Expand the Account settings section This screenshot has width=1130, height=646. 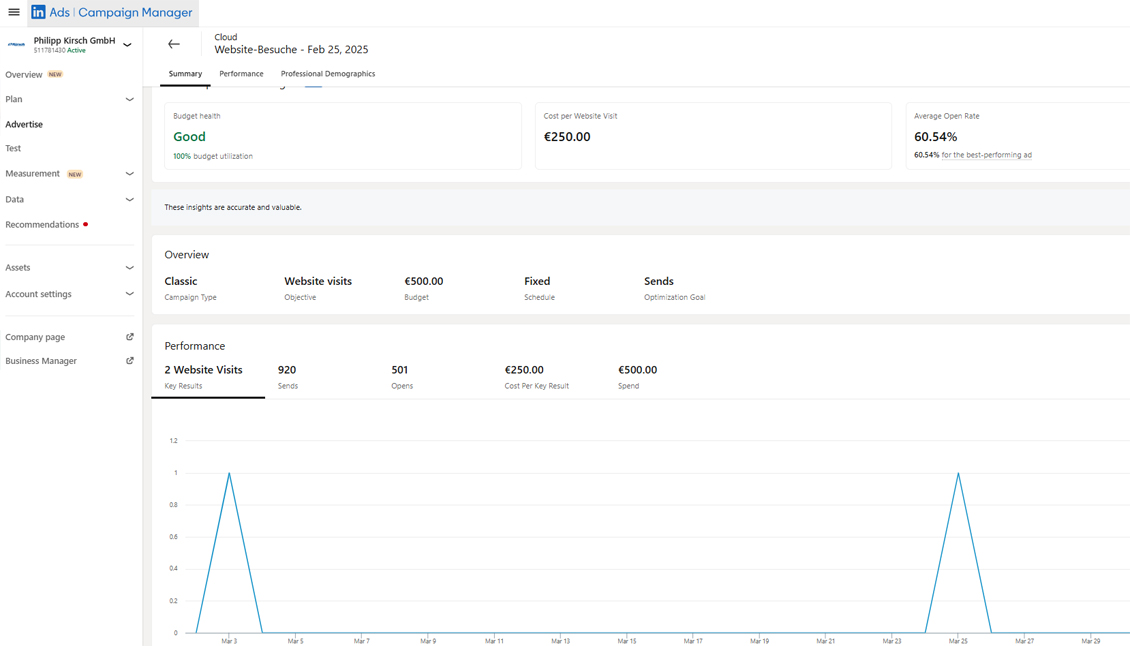pos(129,294)
